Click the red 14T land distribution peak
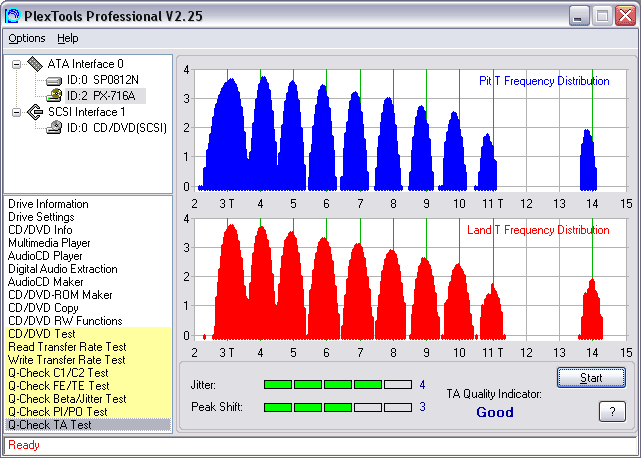641x458 pixels. click(x=591, y=310)
